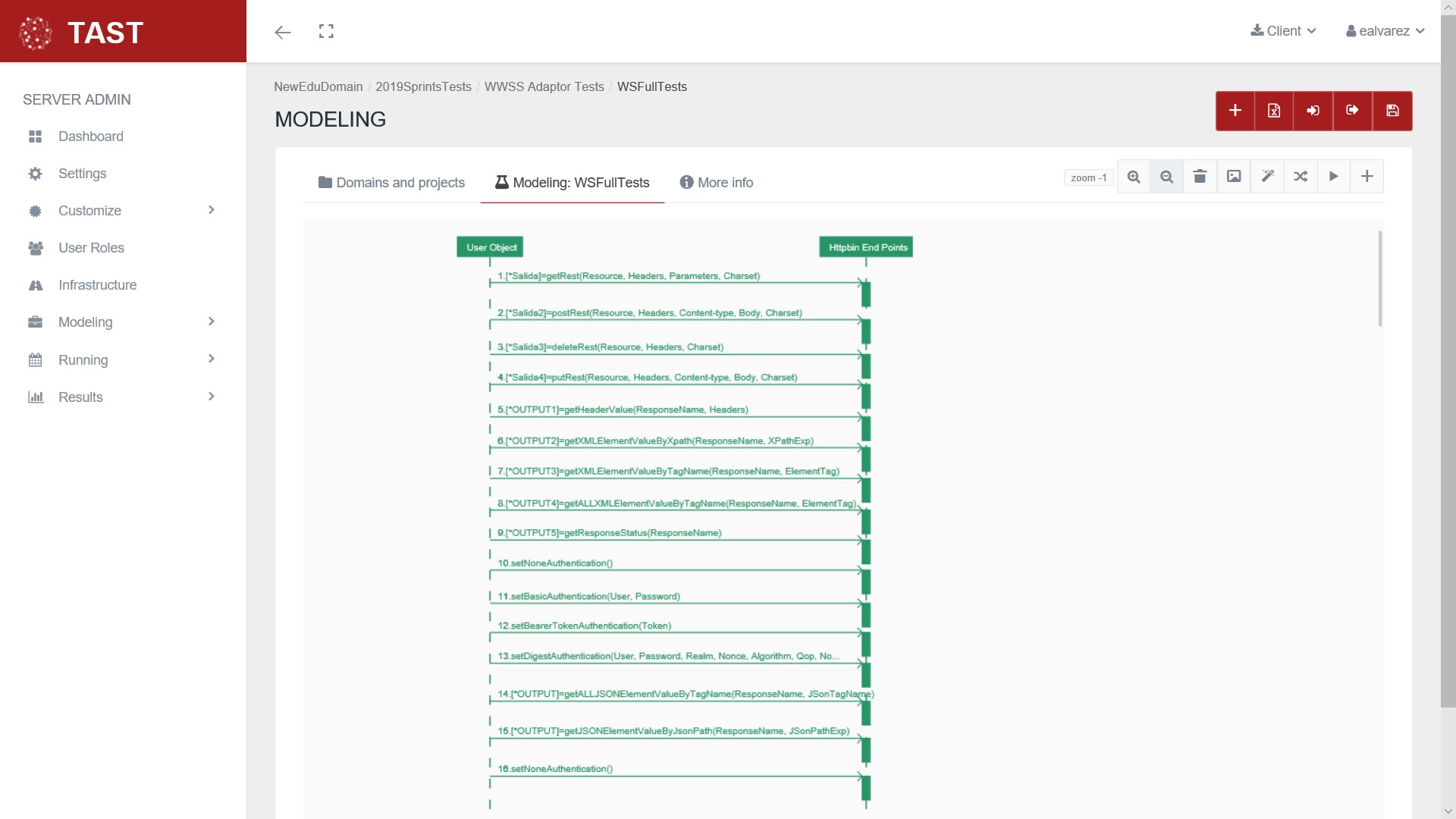Click the image export icon in toolbar

click(x=1234, y=177)
